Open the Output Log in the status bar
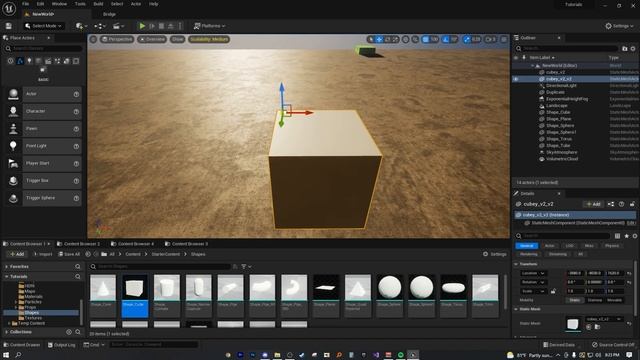640x360 pixels. click(x=62, y=345)
